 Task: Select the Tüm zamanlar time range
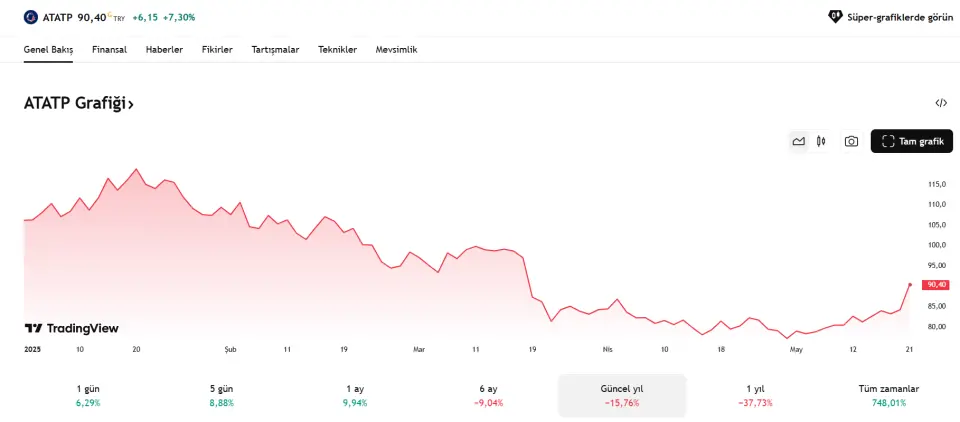(888, 396)
